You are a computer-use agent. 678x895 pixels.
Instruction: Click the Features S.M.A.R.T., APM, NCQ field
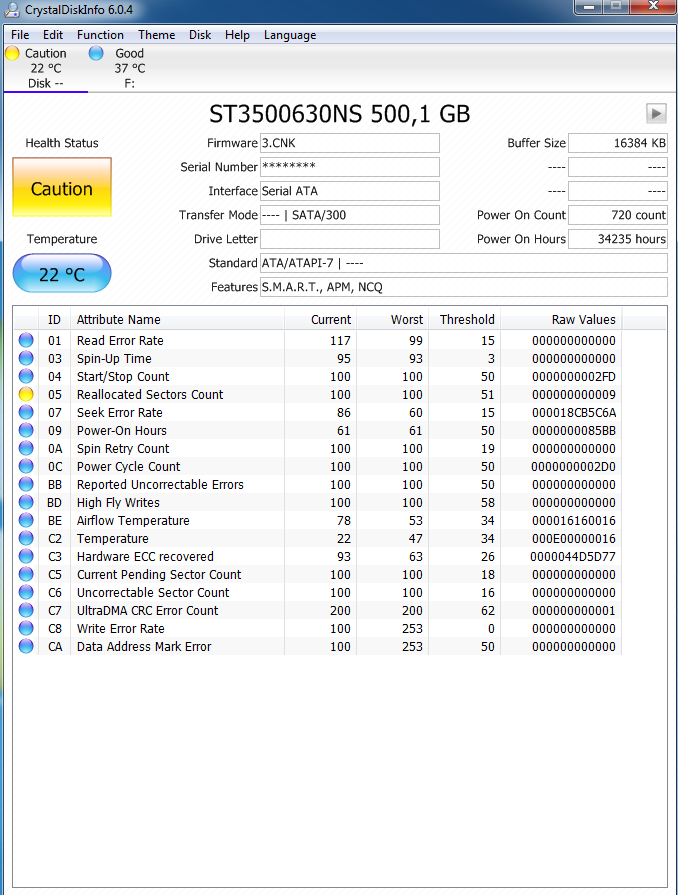tap(463, 287)
